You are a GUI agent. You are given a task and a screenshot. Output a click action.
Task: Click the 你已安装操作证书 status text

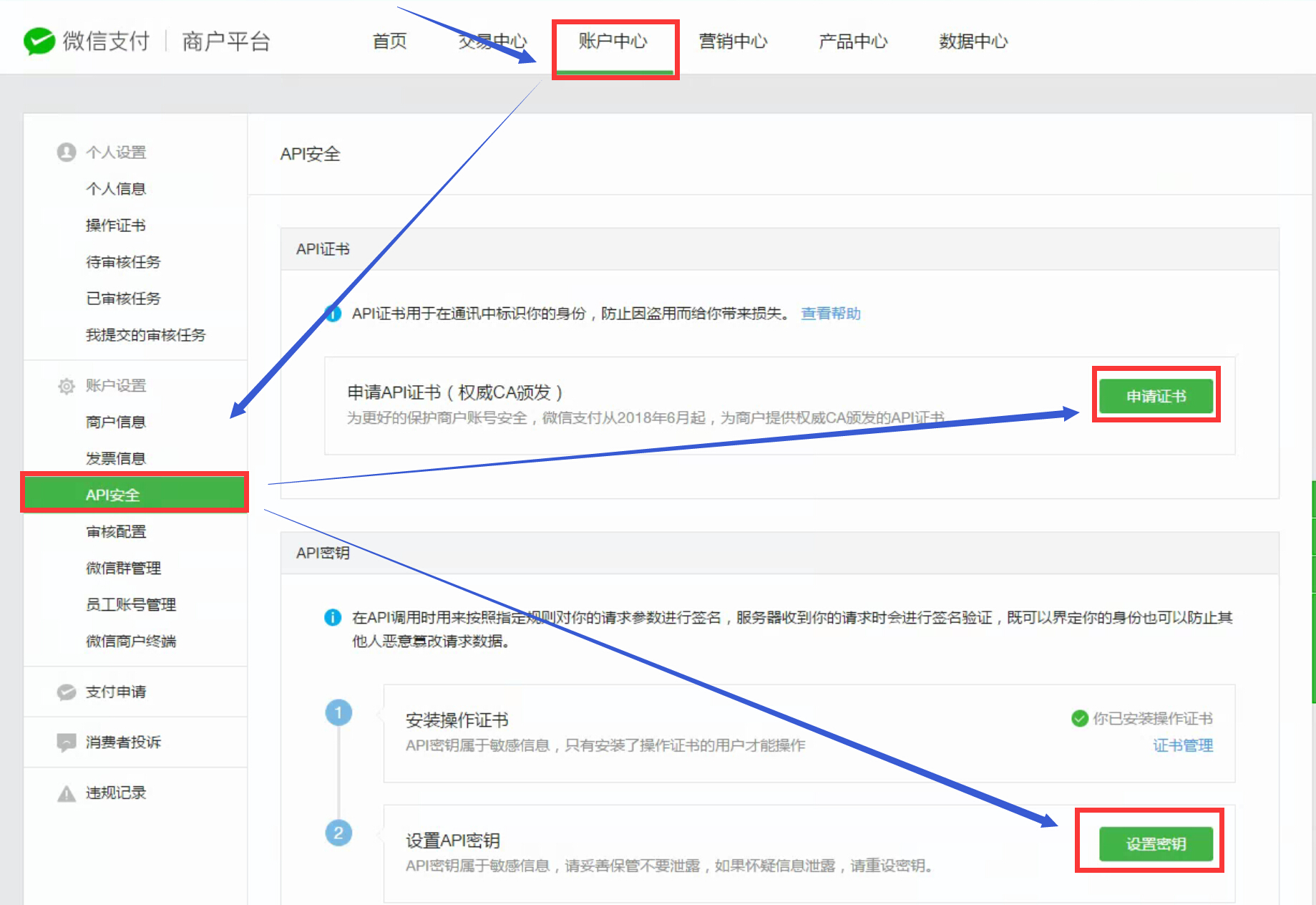click(x=1153, y=718)
